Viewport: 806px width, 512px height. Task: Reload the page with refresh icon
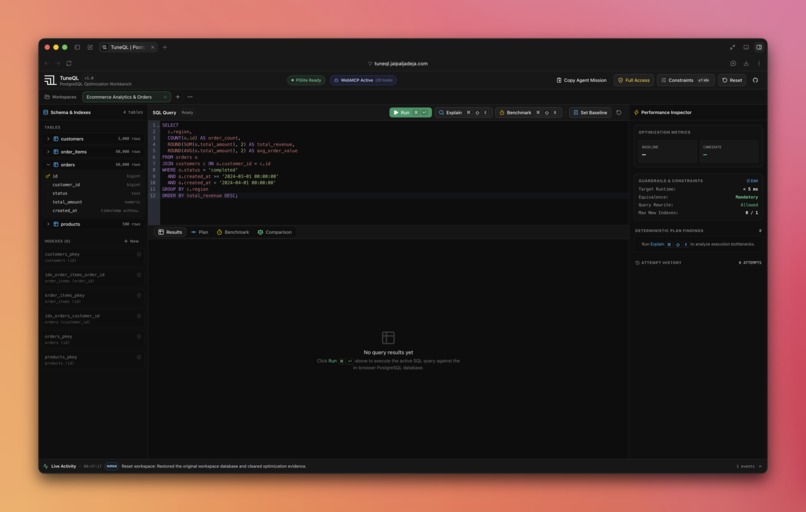tap(69, 63)
